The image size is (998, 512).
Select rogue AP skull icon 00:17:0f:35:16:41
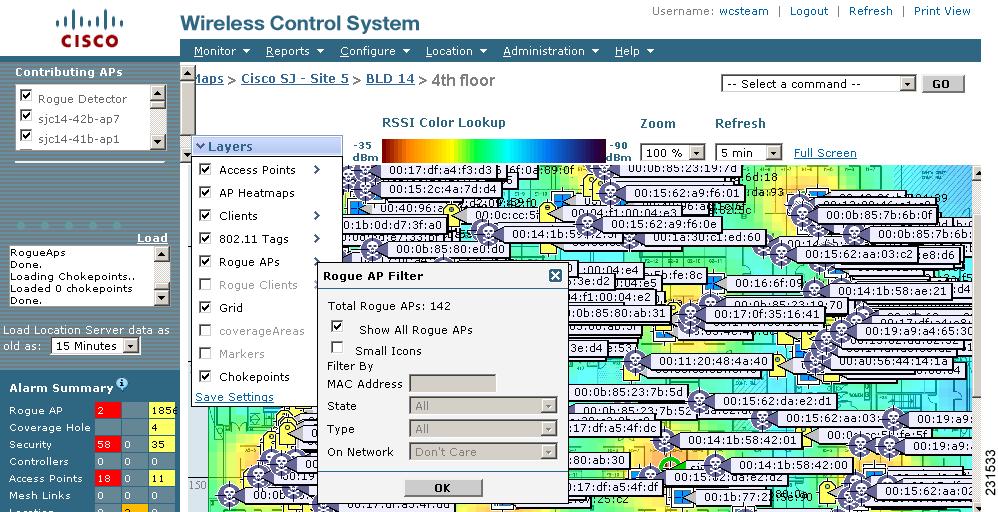(x=690, y=313)
